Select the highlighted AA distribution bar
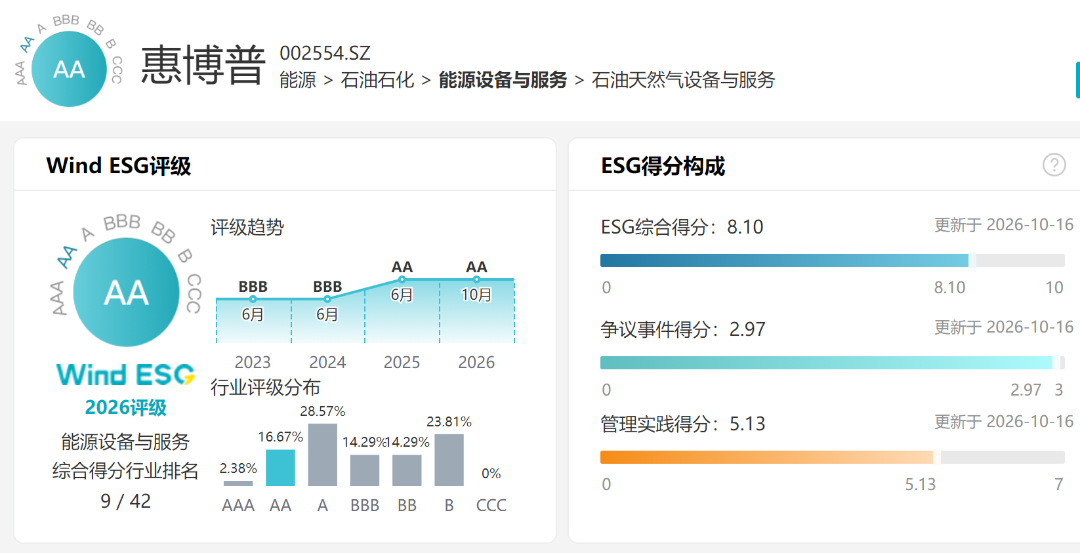Viewport: 1080px width, 553px height. point(280,468)
